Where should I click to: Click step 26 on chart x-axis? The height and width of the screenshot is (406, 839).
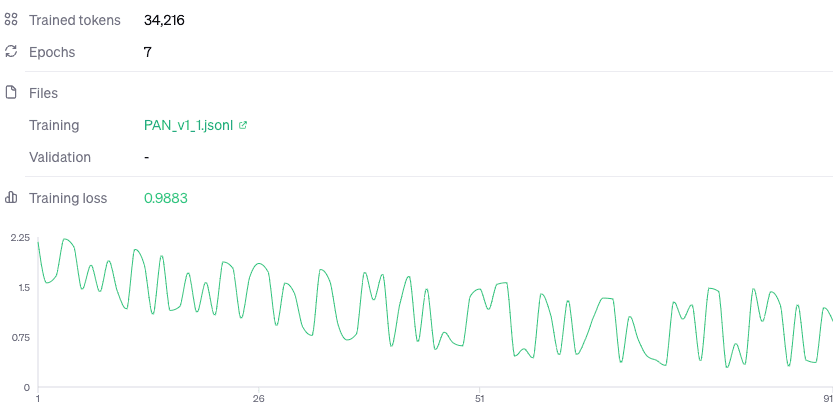click(x=259, y=398)
